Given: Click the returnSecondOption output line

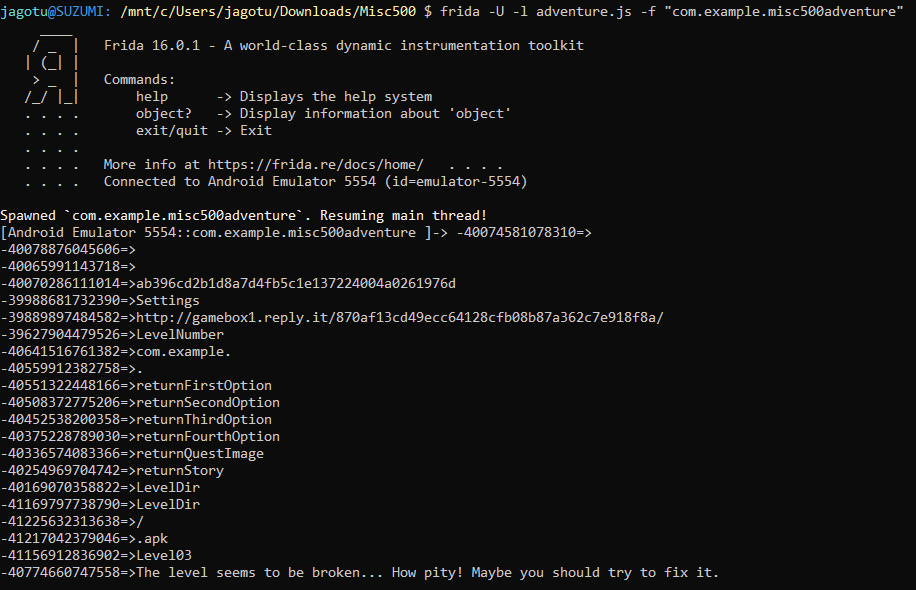Looking at the screenshot, I should coord(208,402).
